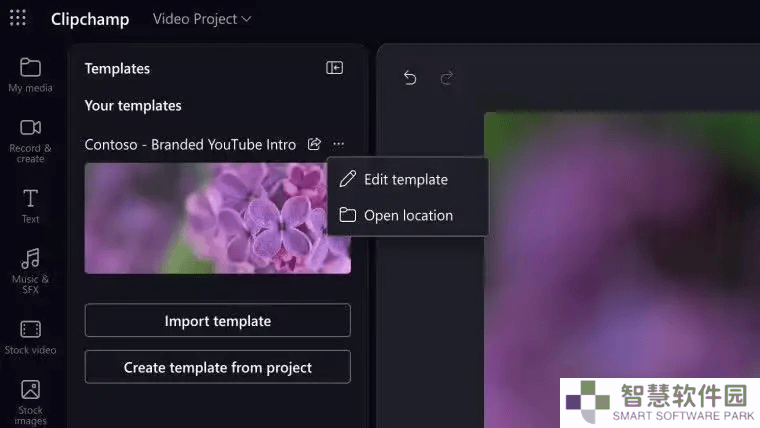This screenshot has height=428, width=760.
Task: Select the Text tool in sidebar
Action: (30, 206)
